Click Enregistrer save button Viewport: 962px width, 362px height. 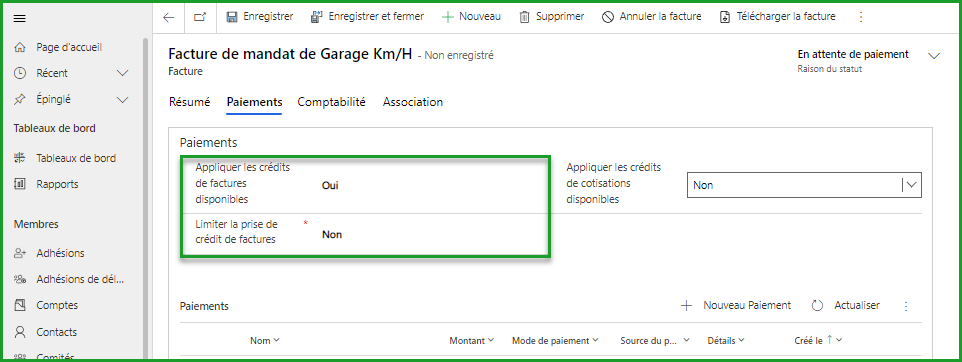(x=260, y=17)
